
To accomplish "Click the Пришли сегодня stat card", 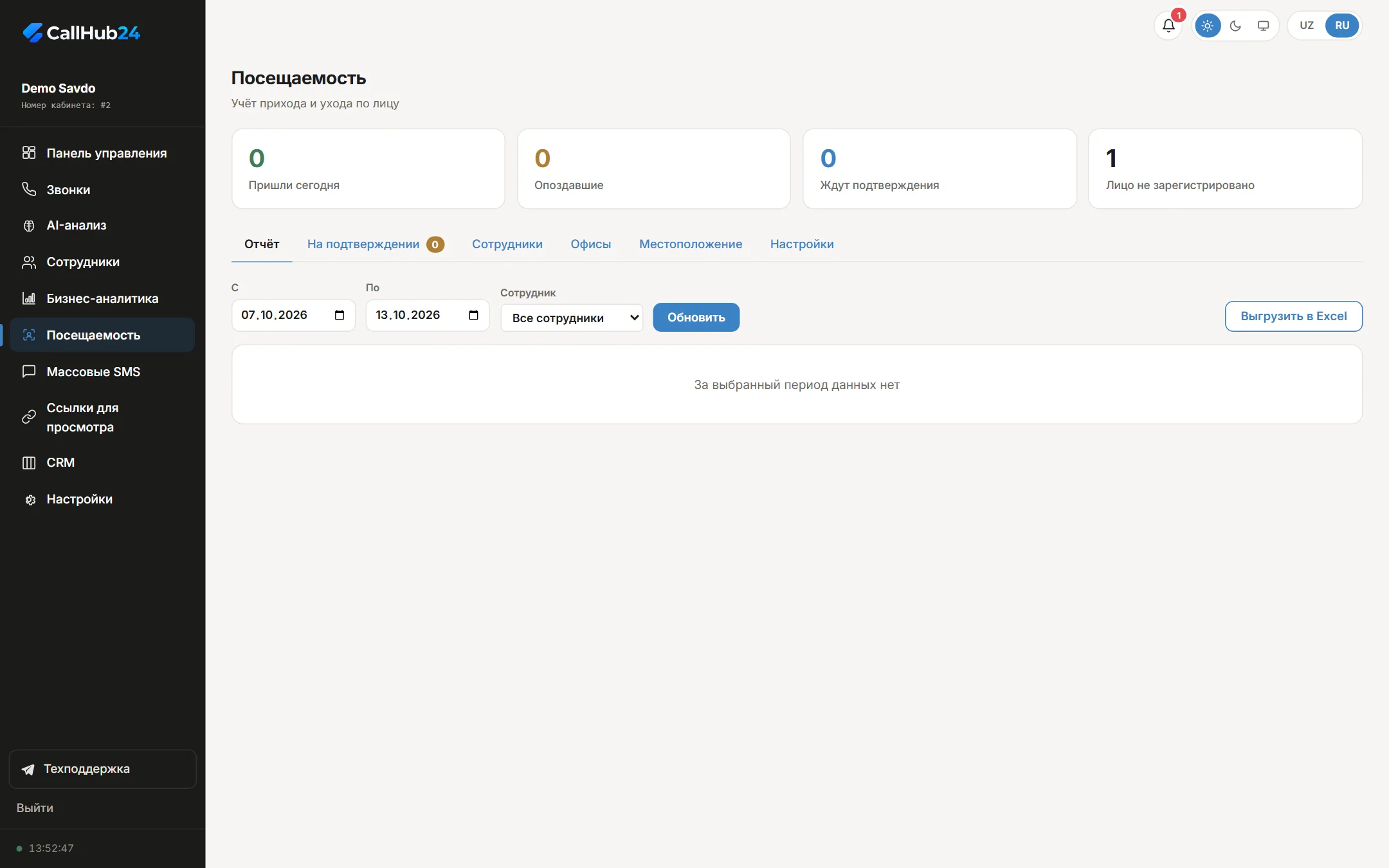I will click(x=368, y=168).
